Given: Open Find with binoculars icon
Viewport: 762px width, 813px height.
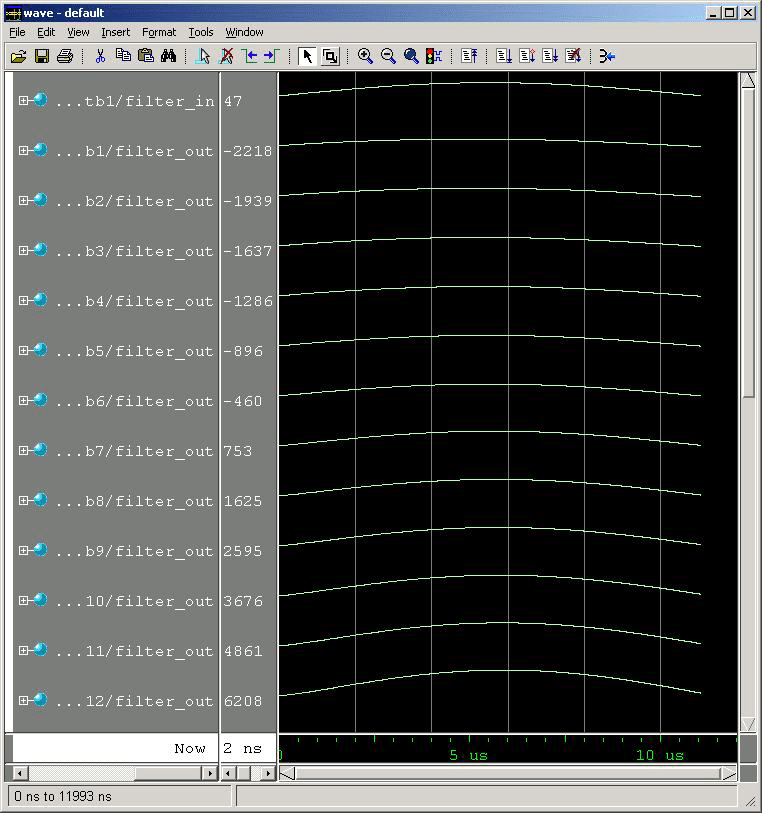Looking at the screenshot, I should pyautogui.click(x=168, y=56).
